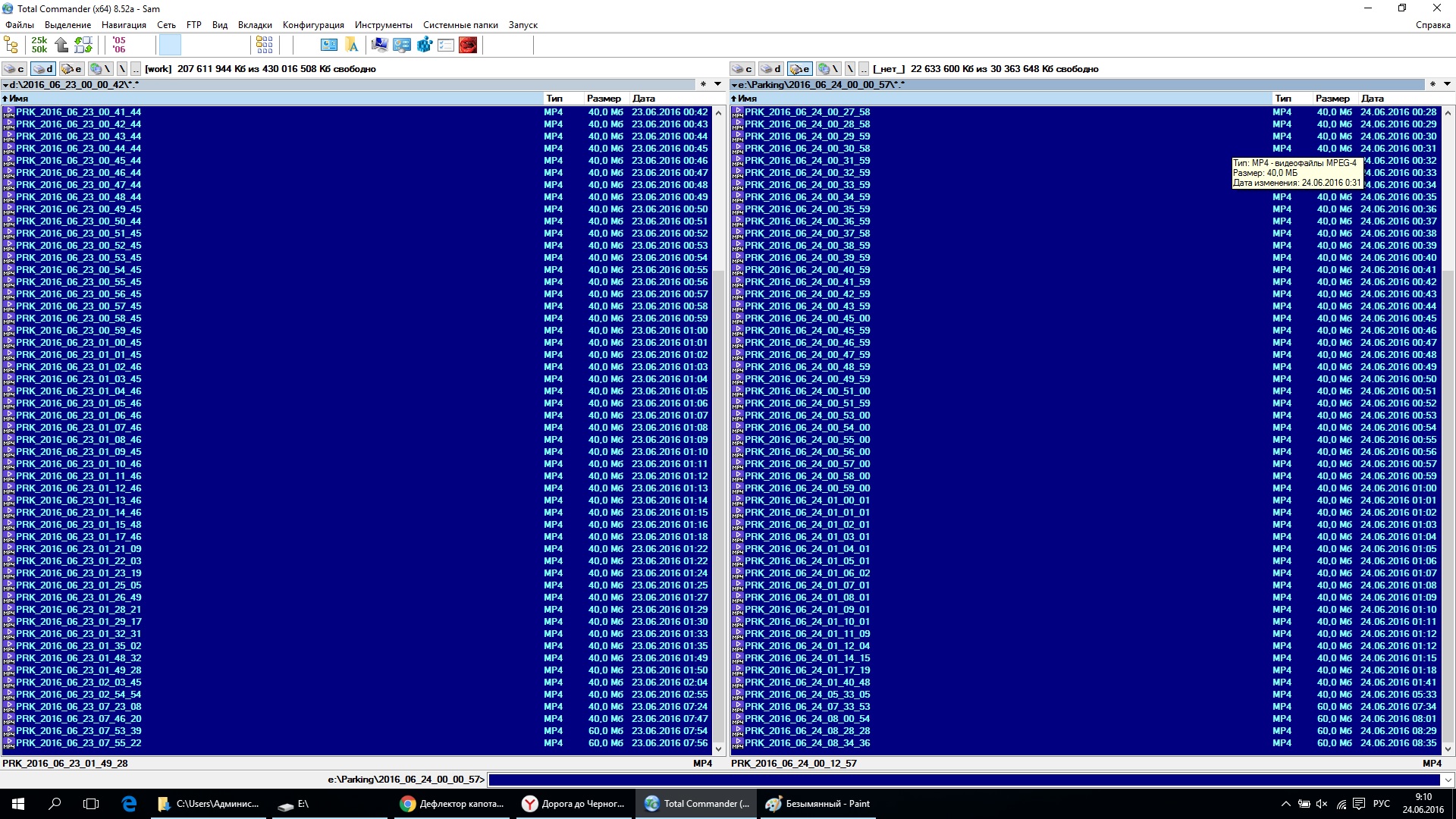Screen dimensions: 1456x819
Task: Open right panel directory history dropdown arrow
Action: click(1447, 84)
